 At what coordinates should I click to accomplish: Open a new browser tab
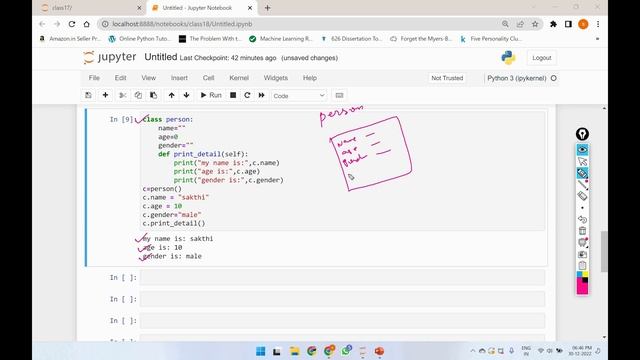point(267,8)
